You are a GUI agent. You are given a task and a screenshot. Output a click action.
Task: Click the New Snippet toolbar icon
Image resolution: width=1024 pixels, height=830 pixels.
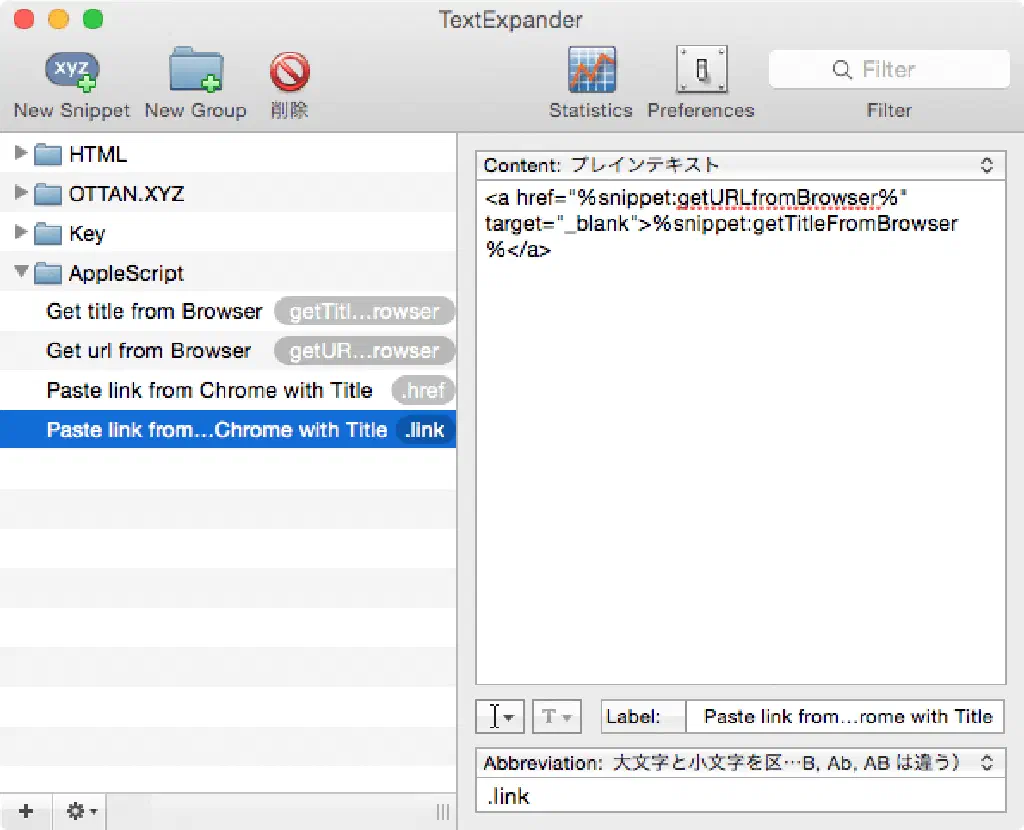72,72
